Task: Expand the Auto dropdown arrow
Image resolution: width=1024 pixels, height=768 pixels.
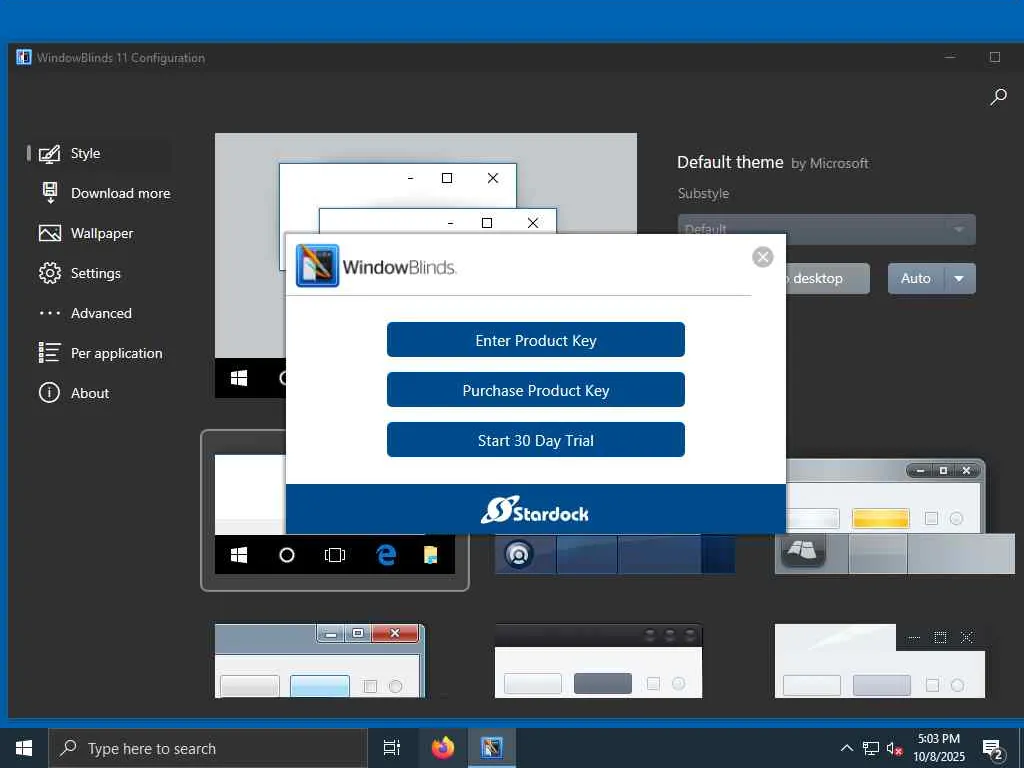Action: coord(959,278)
